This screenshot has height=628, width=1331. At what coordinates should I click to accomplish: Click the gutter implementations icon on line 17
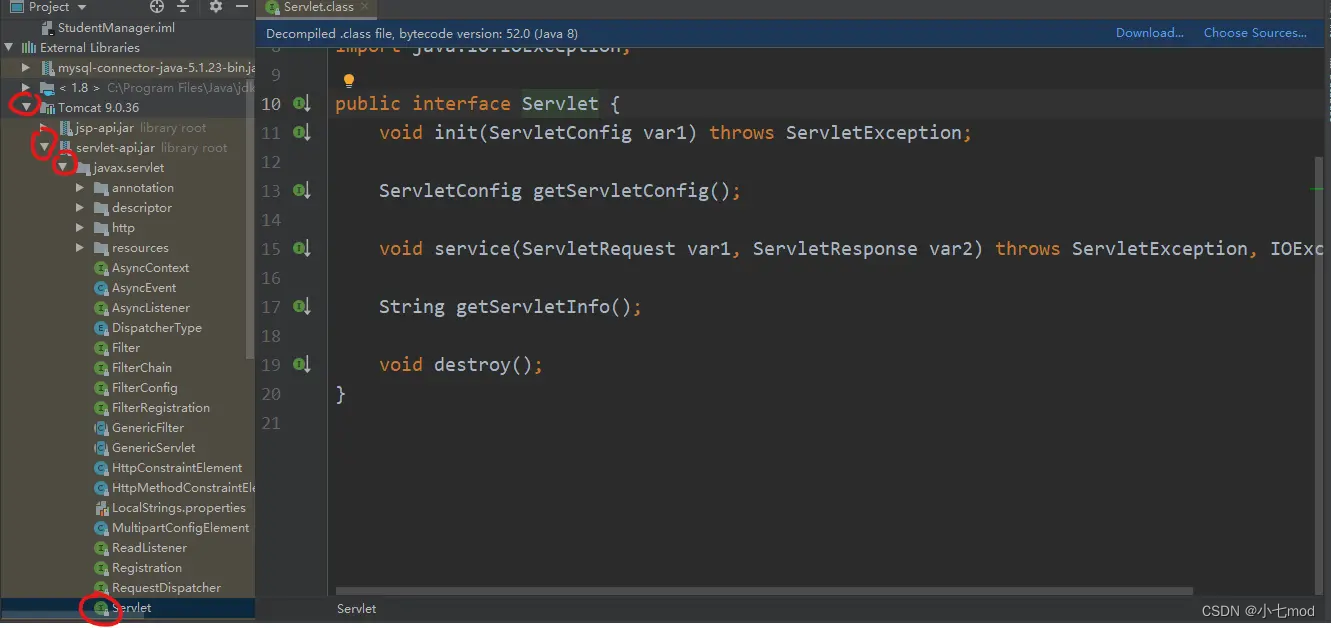[x=301, y=307]
